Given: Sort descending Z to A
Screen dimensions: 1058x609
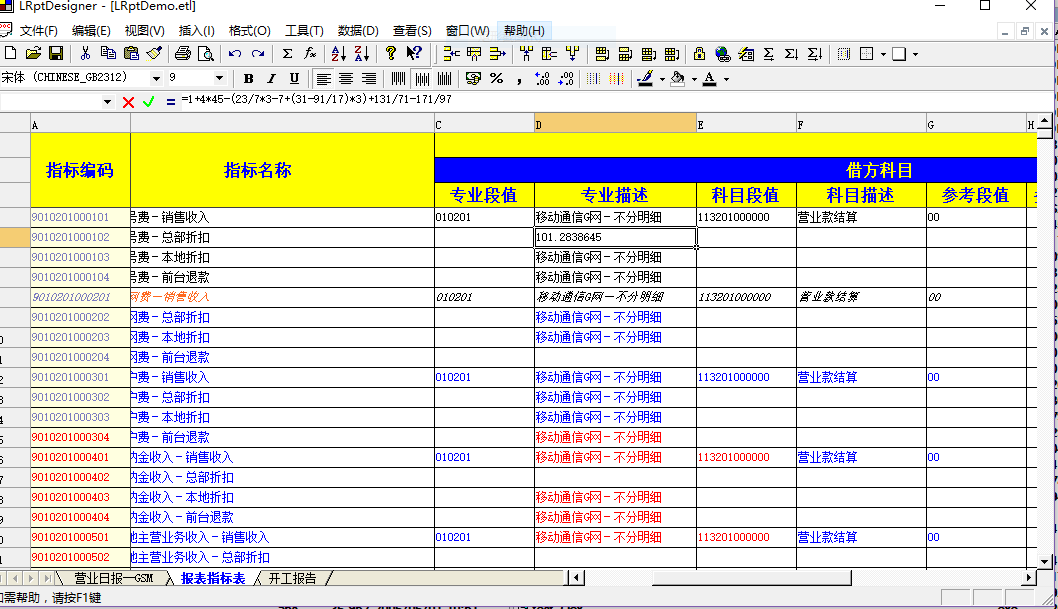Looking at the screenshot, I should pos(362,53).
